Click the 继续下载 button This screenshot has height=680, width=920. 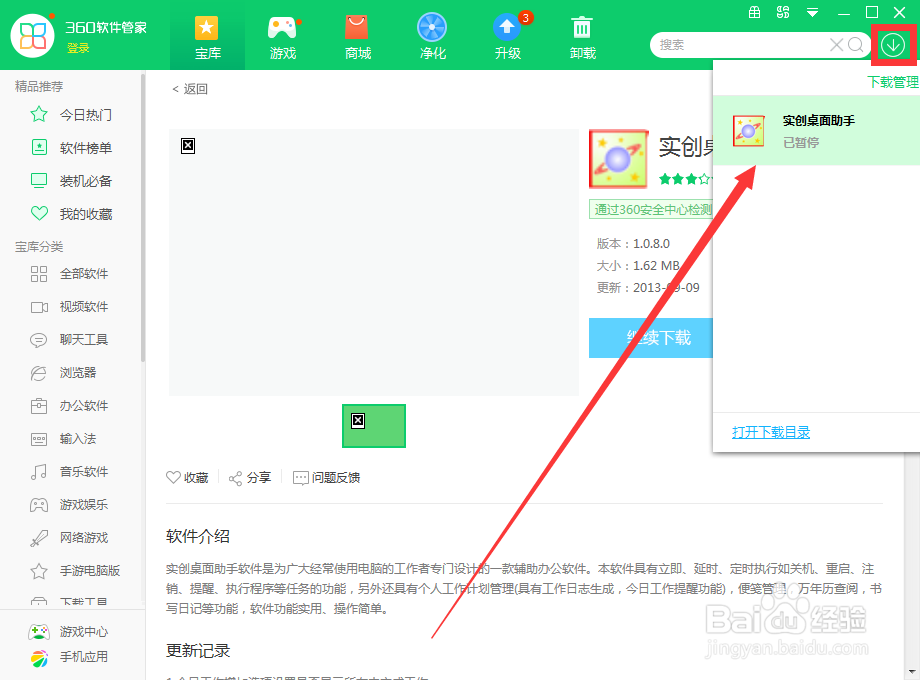[x=651, y=338]
